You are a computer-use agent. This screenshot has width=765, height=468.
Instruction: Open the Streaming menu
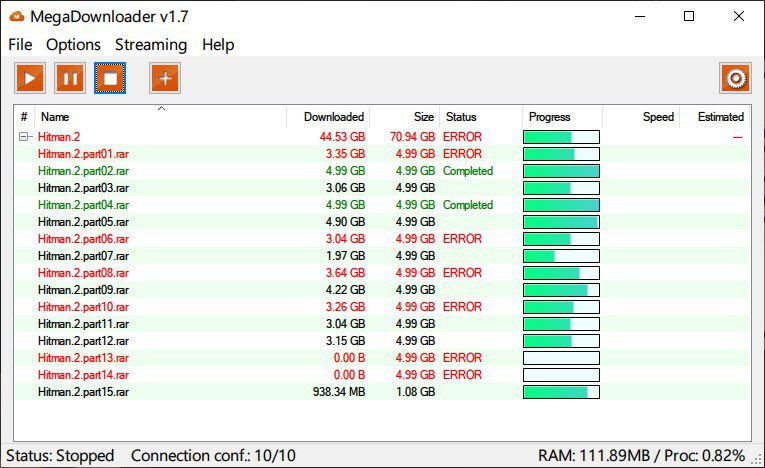click(151, 45)
